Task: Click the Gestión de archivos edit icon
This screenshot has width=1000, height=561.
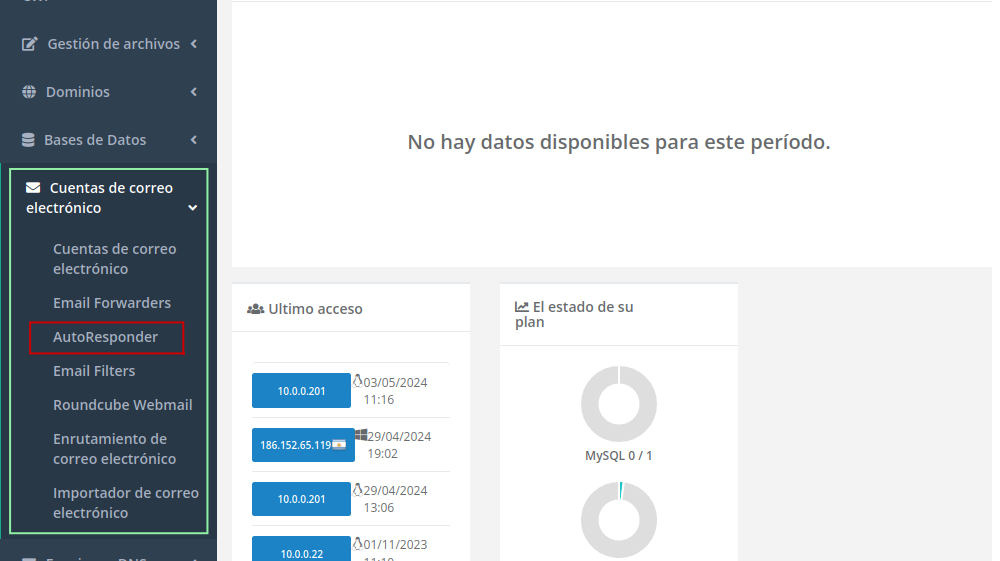Action: tap(29, 44)
